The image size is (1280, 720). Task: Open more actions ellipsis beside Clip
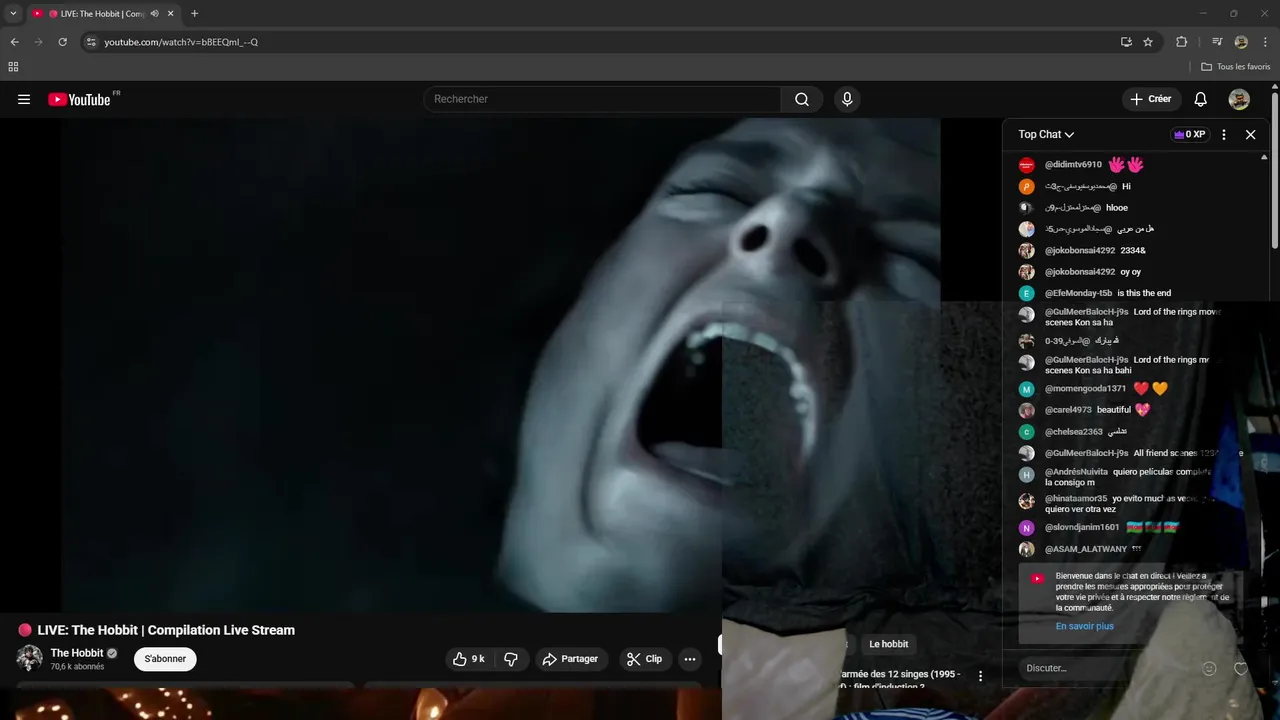click(689, 659)
